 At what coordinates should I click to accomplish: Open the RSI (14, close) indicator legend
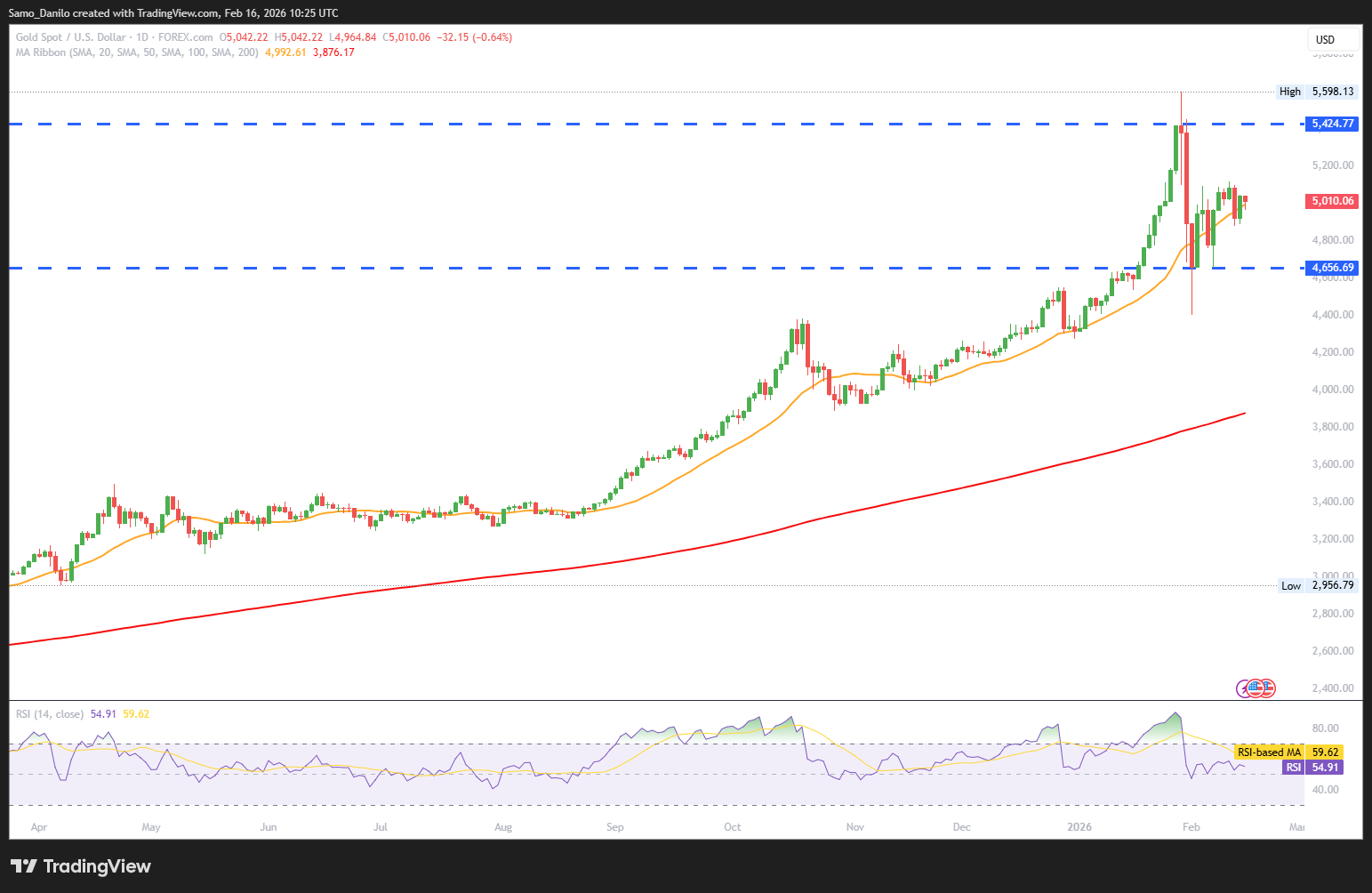click(50, 714)
